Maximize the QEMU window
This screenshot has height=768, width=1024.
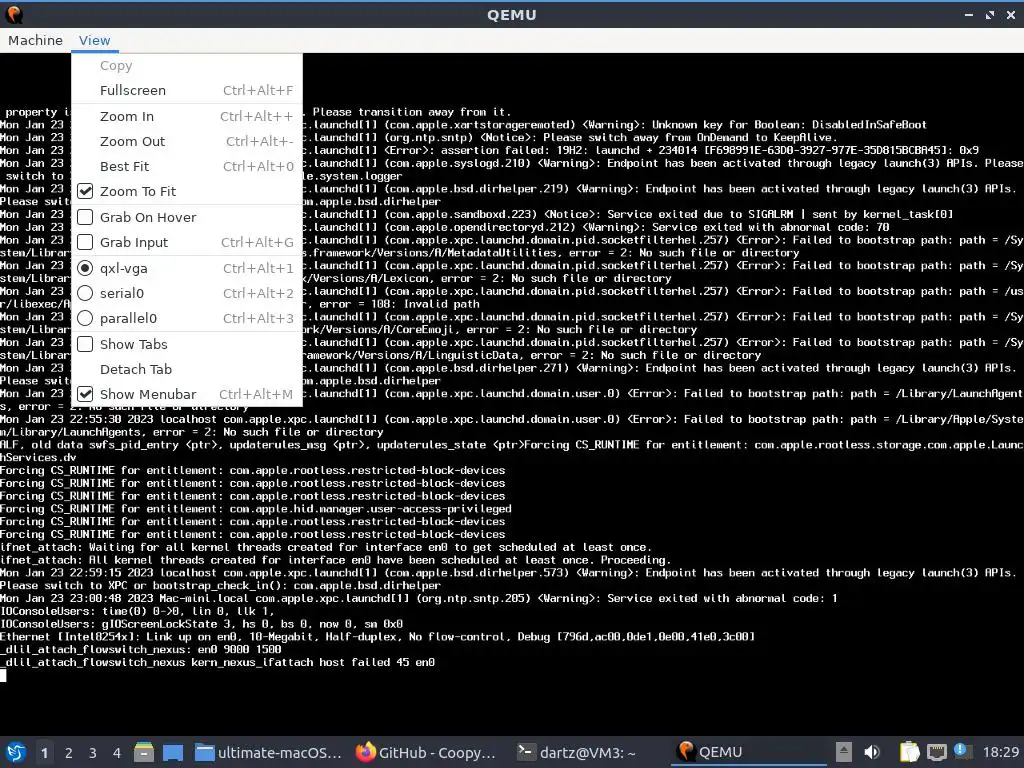[x=990, y=14]
